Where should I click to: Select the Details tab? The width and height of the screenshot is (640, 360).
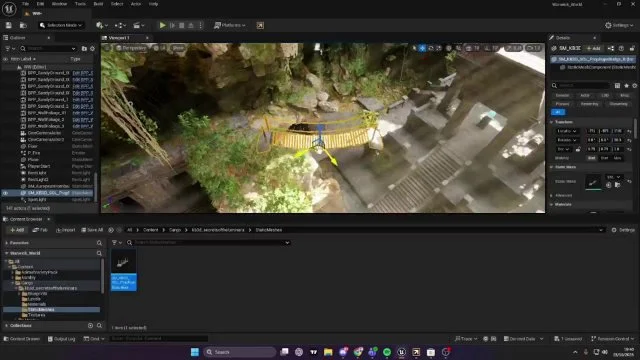tap(563, 38)
